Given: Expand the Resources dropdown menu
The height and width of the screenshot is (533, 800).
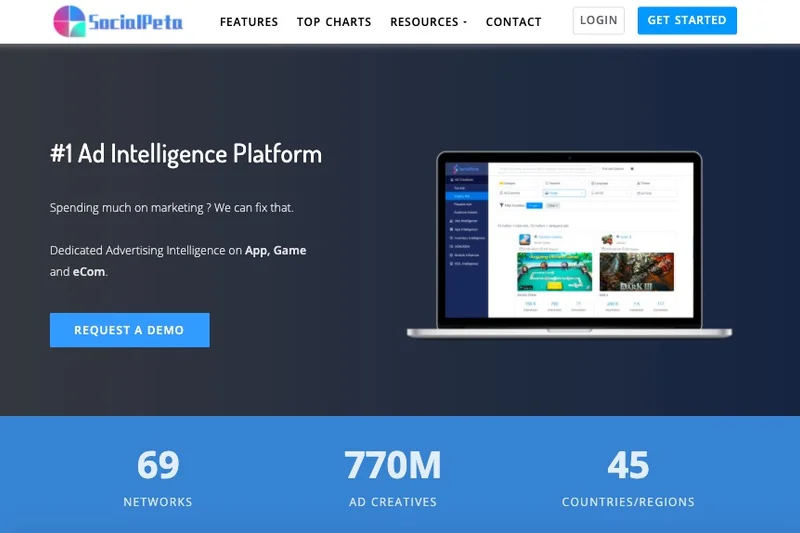Looking at the screenshot, I should point(428,21).
